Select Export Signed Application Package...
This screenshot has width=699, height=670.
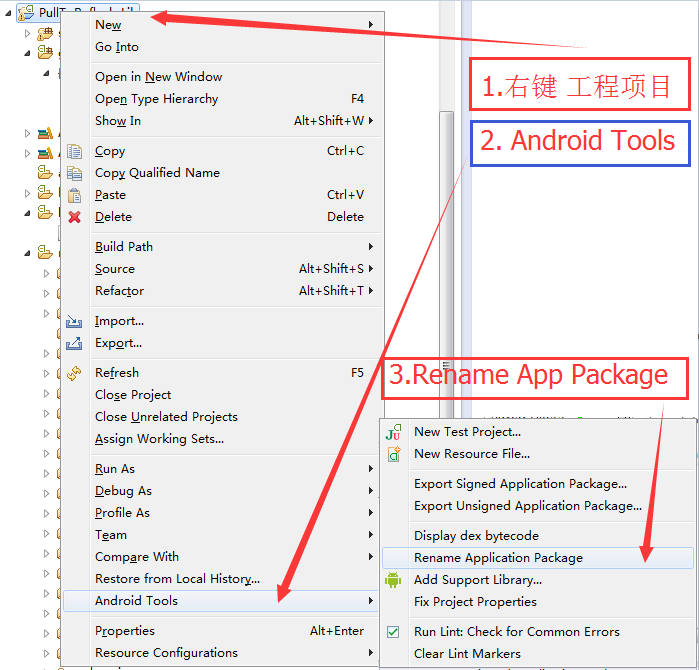tap(538, 484)
